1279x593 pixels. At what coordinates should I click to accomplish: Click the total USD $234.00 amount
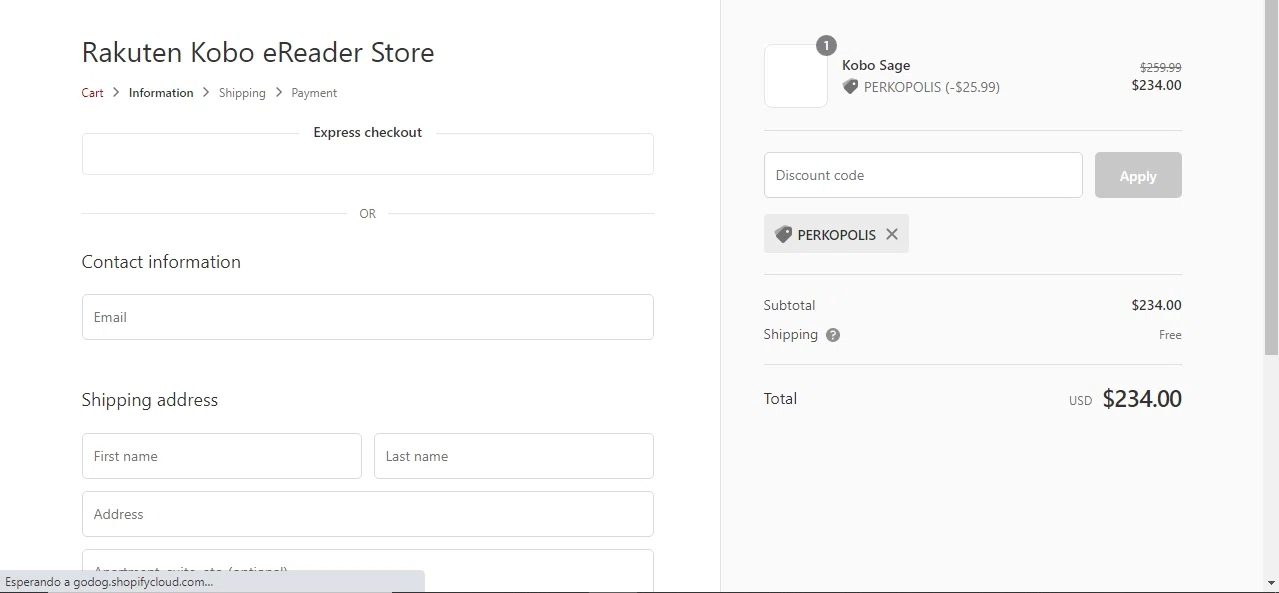1142,398
